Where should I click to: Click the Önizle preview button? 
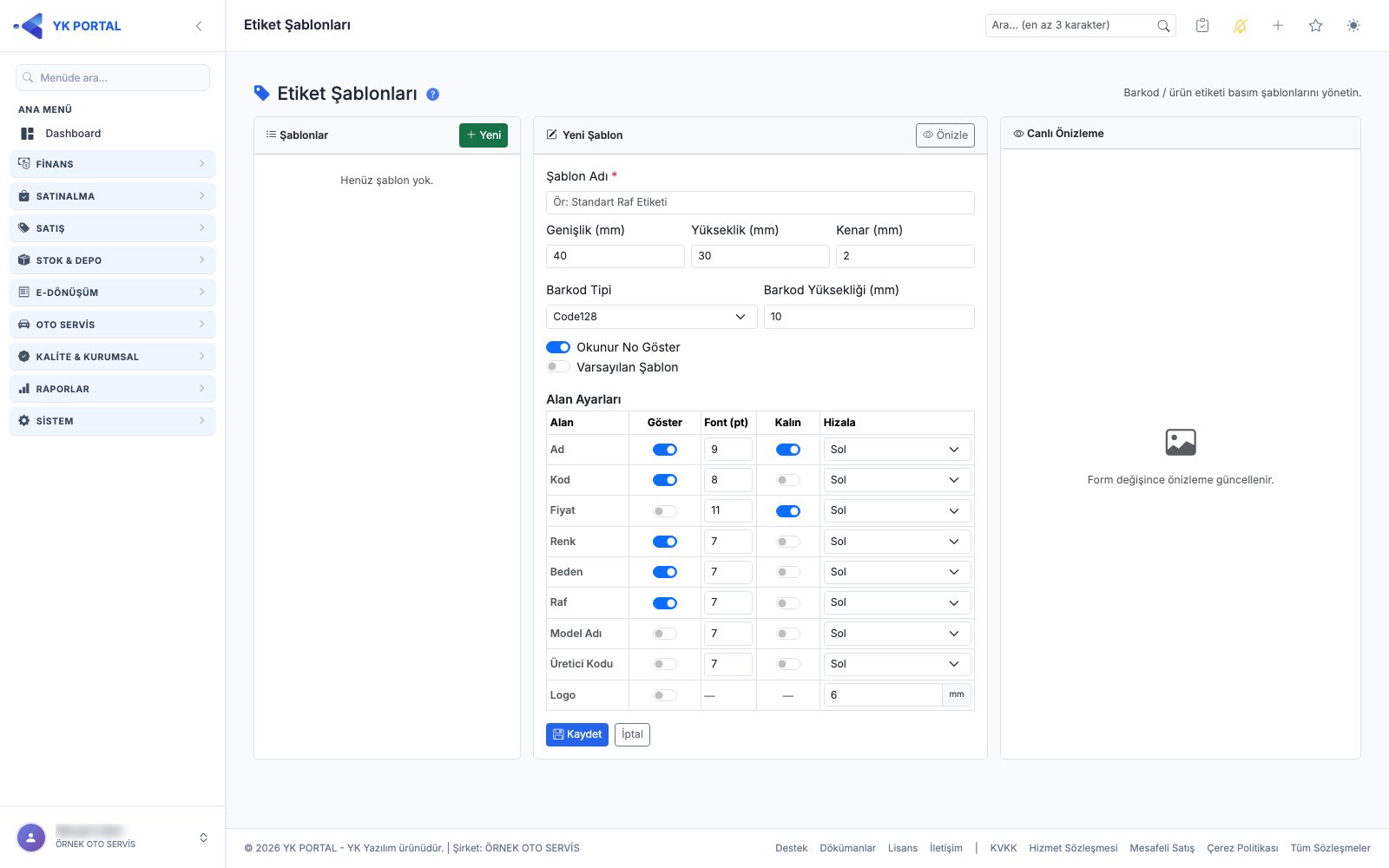945,135
